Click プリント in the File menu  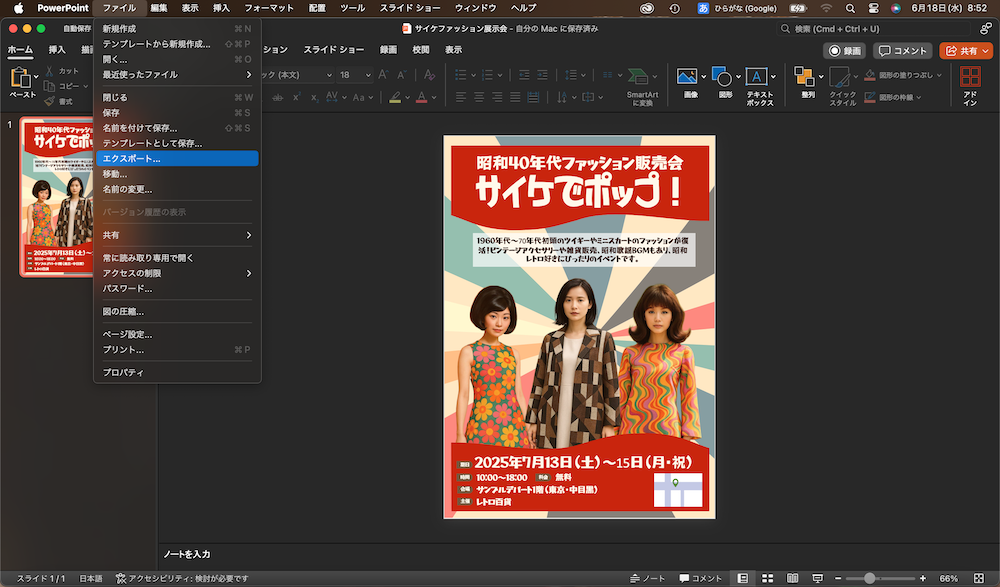coord(177,350)
